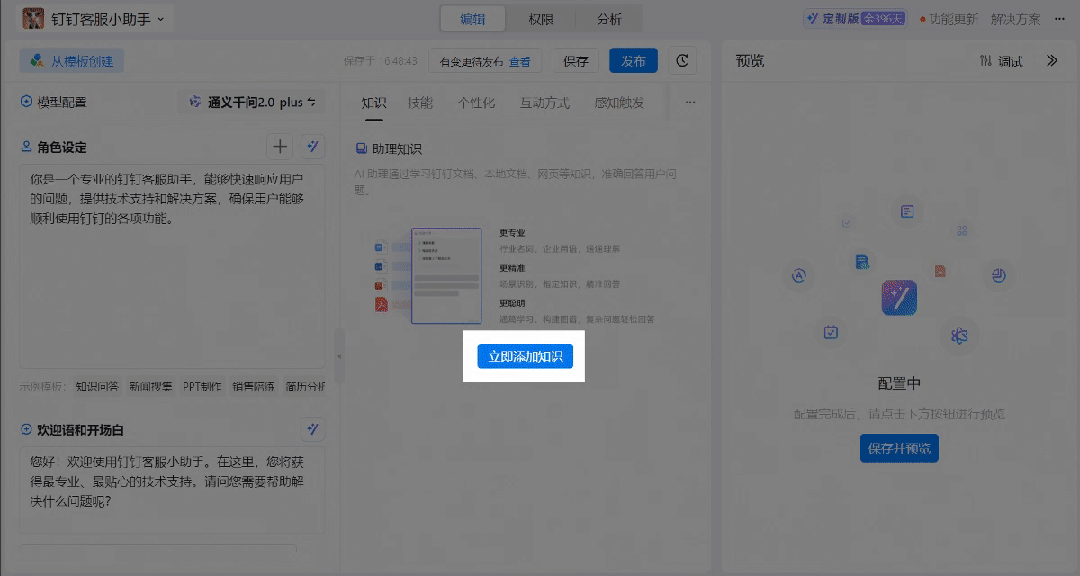Click into the 欢迎语和开场白 text box

point(172,490)
